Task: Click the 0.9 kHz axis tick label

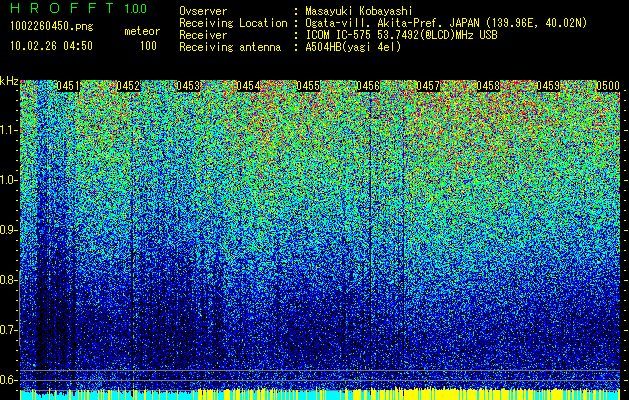Action: (9, 230)
